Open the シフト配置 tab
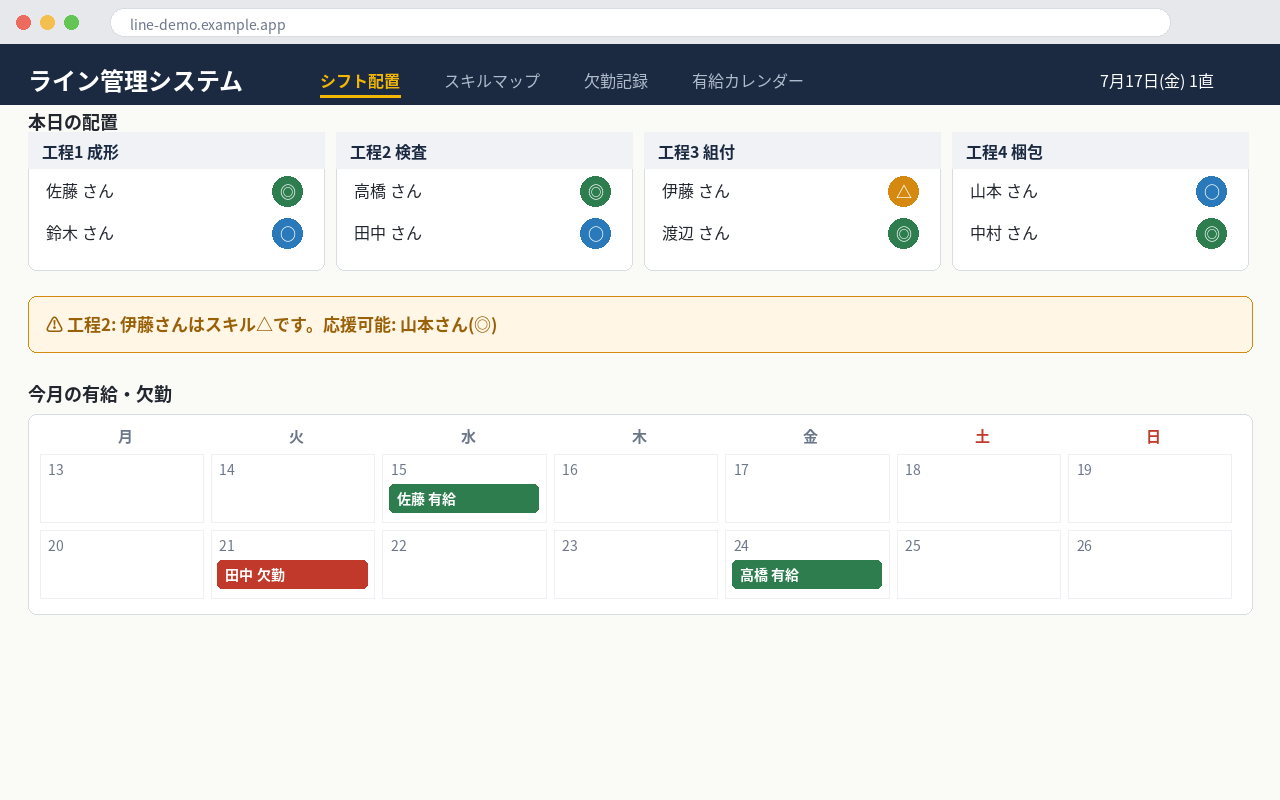This screenshot has width=1280, height=800. pos(360,81)
